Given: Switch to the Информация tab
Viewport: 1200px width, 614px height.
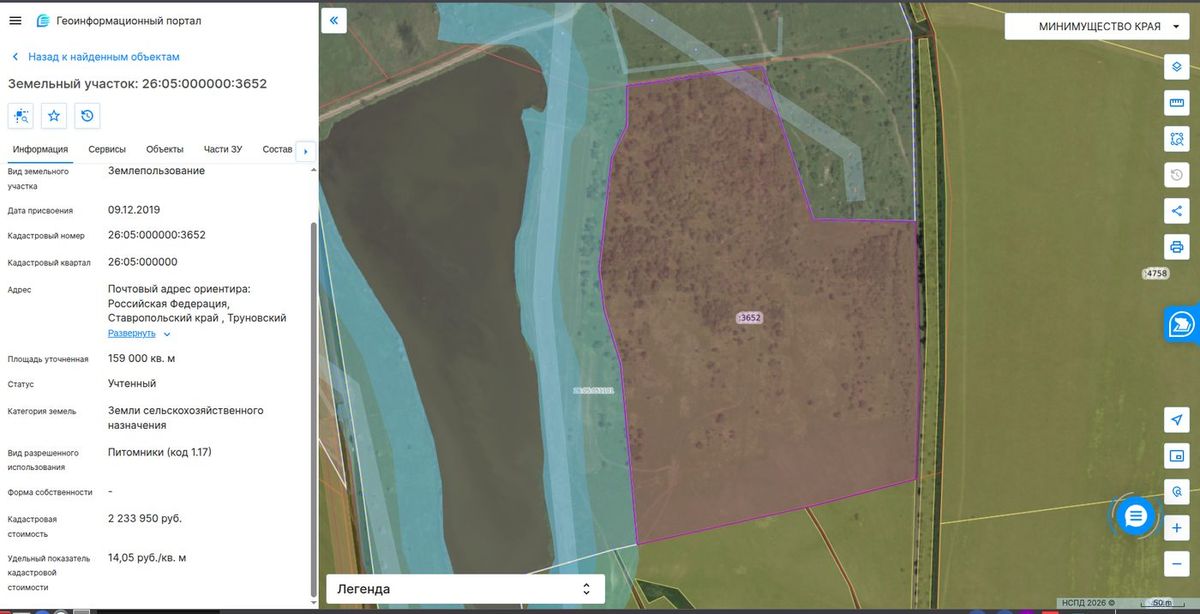Looking at the screenshot, I should coord(40,149).
